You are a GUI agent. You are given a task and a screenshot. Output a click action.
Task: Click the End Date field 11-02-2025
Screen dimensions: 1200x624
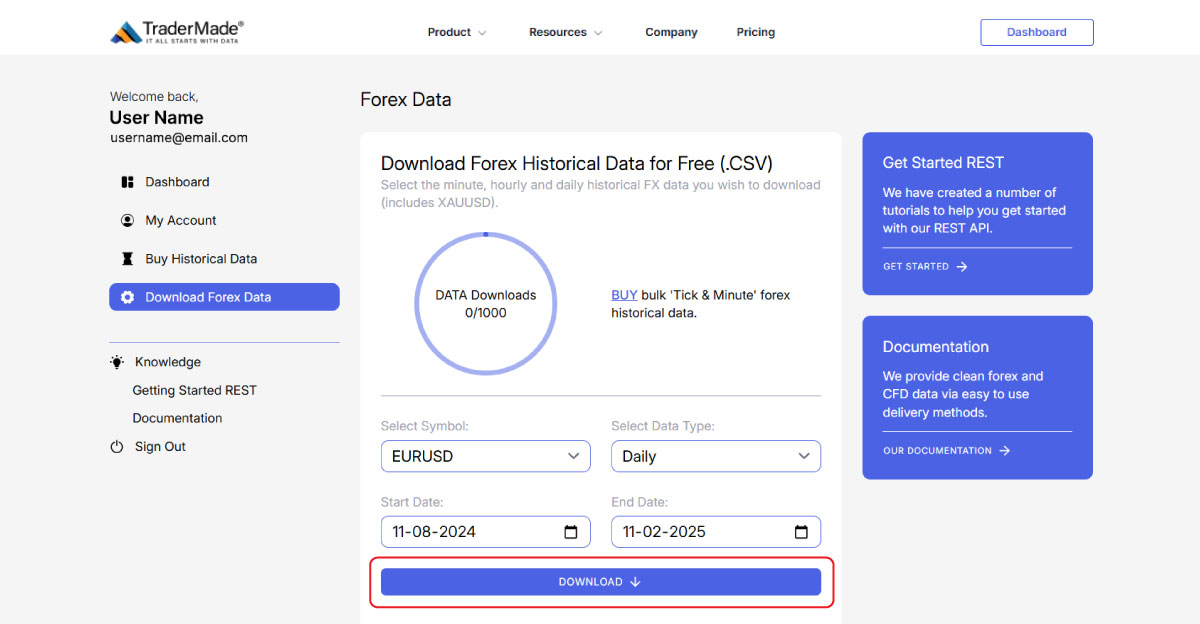pos(716,532)
